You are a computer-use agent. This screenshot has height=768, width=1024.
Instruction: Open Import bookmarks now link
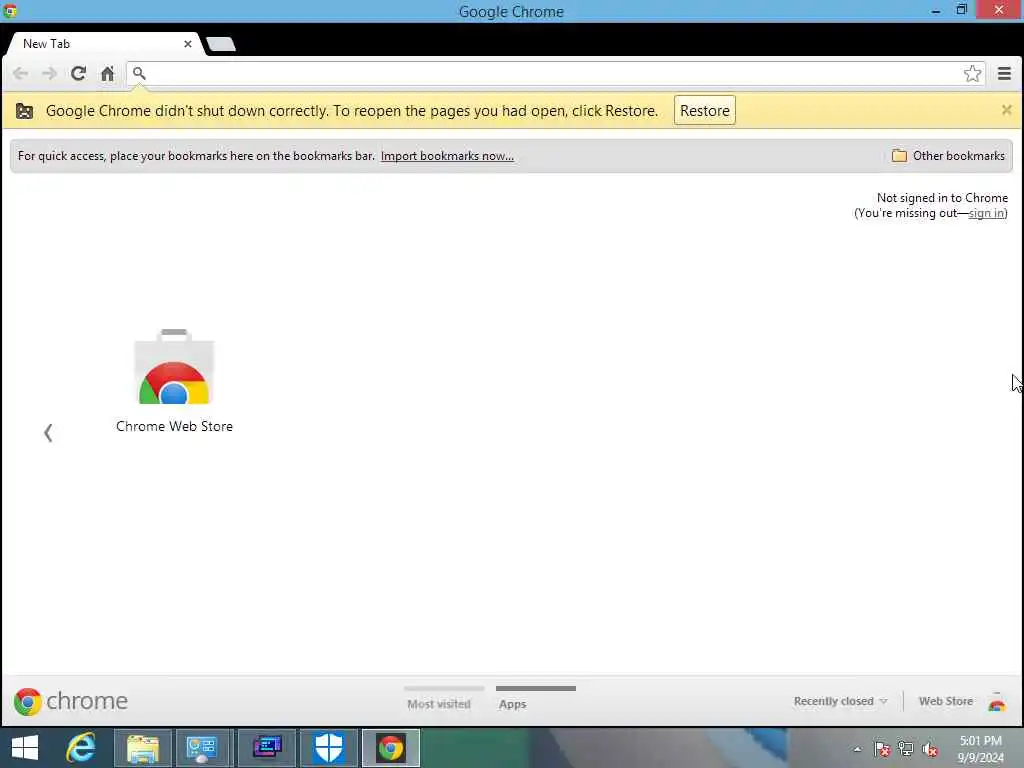tap(447, 155)
